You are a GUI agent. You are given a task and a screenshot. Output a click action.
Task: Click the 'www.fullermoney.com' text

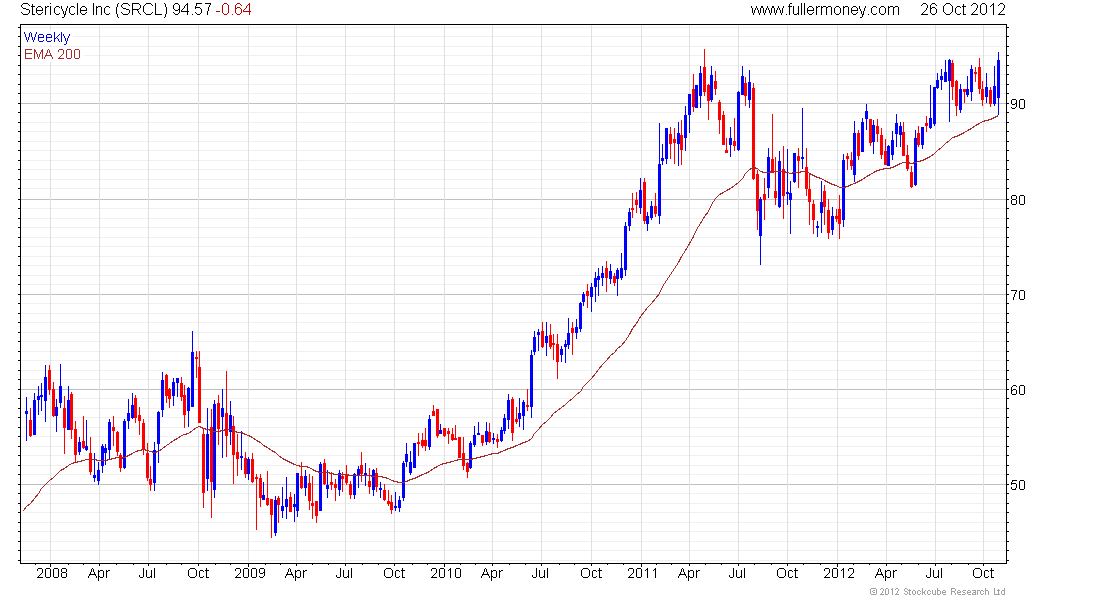(825, 10)
